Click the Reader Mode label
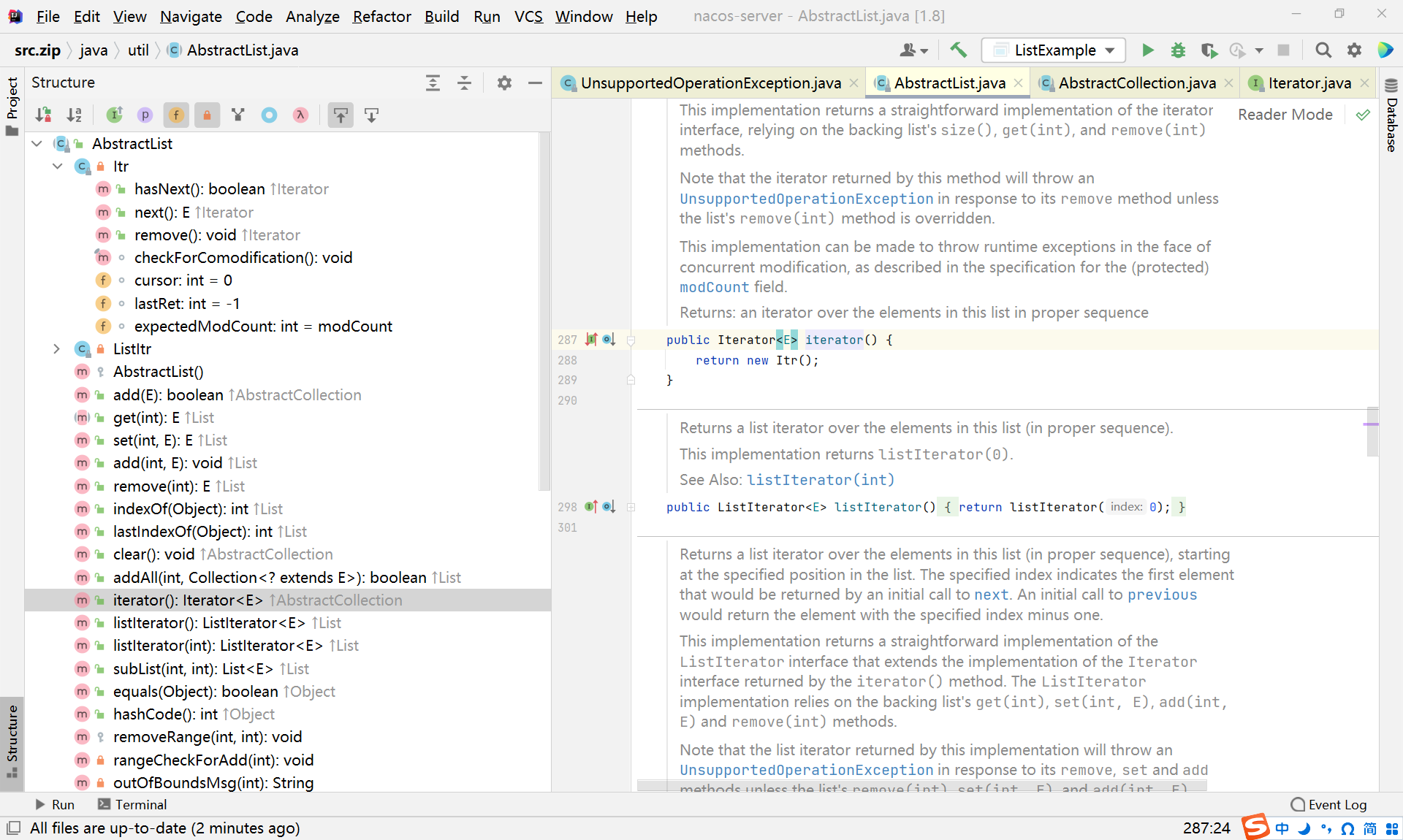Viewport: 1403px width, 840px height. coord(1285,115)
